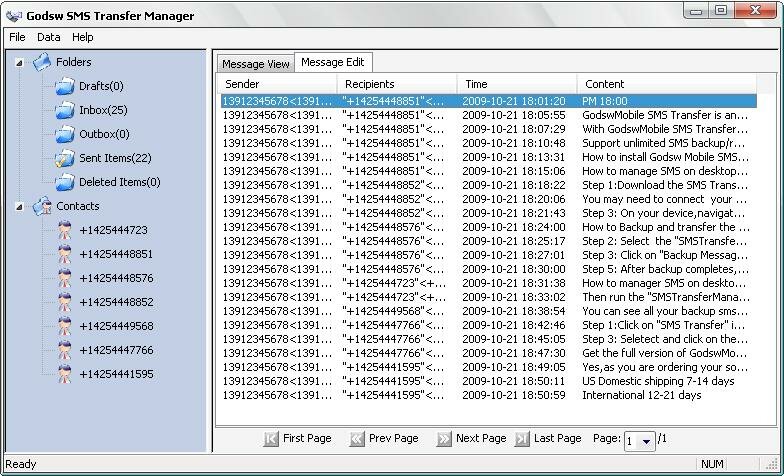
Task: Open the File menu
Action: [x=17, y=37]
